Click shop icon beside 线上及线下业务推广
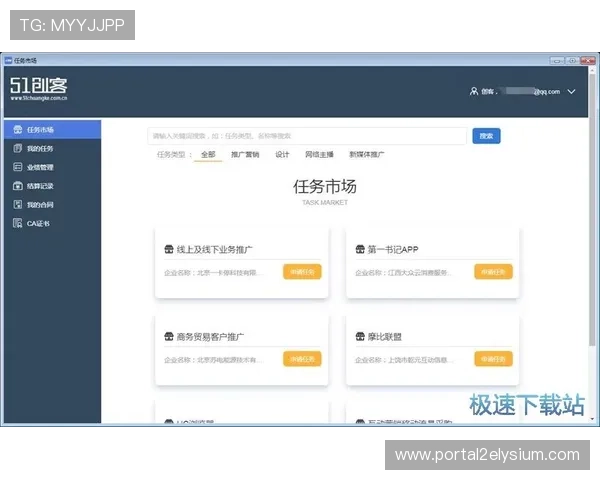The height and width of the screenshot is (480, 600). (x=169, y=249)
